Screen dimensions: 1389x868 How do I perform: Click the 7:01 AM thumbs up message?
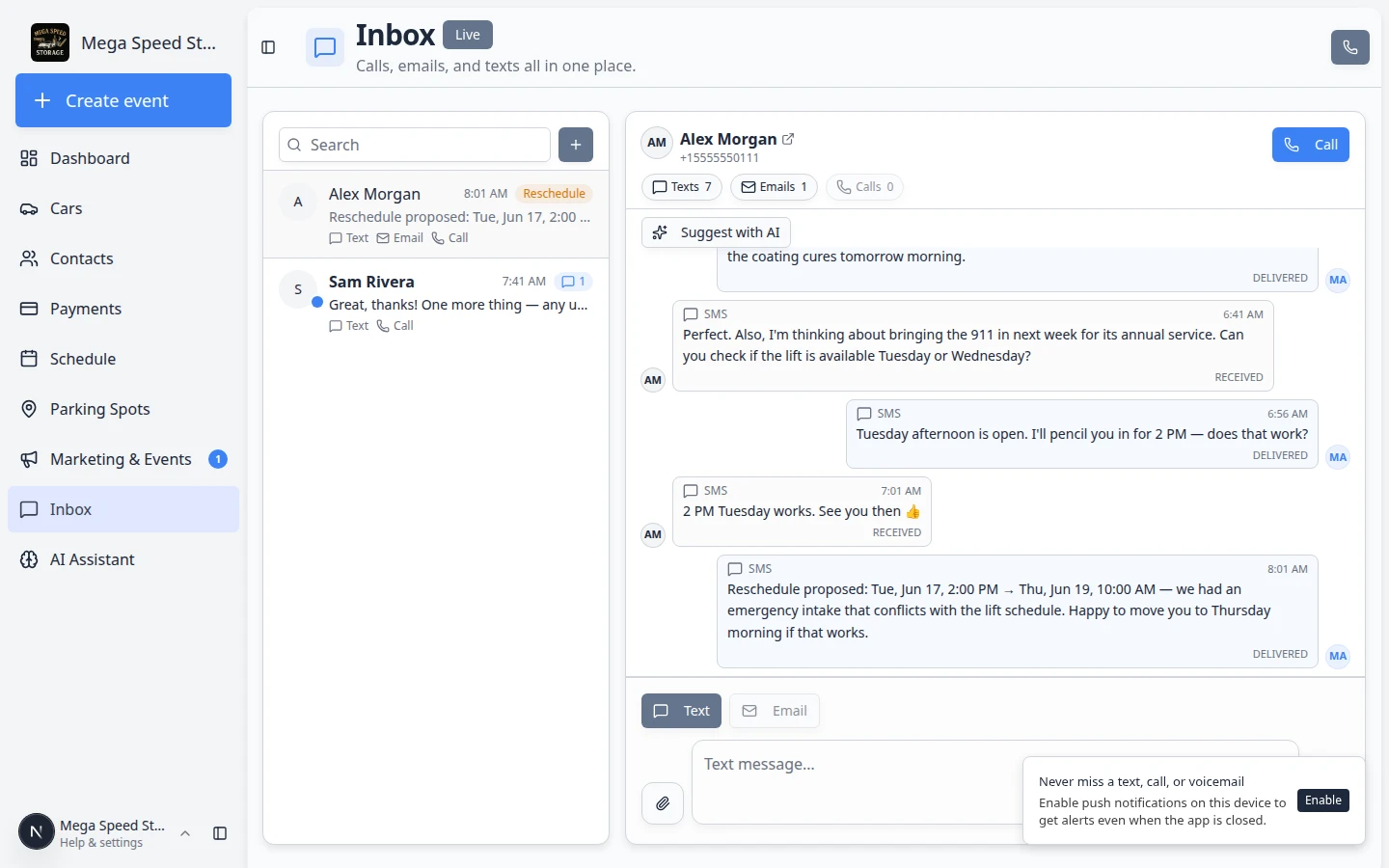tap(802, 512)
